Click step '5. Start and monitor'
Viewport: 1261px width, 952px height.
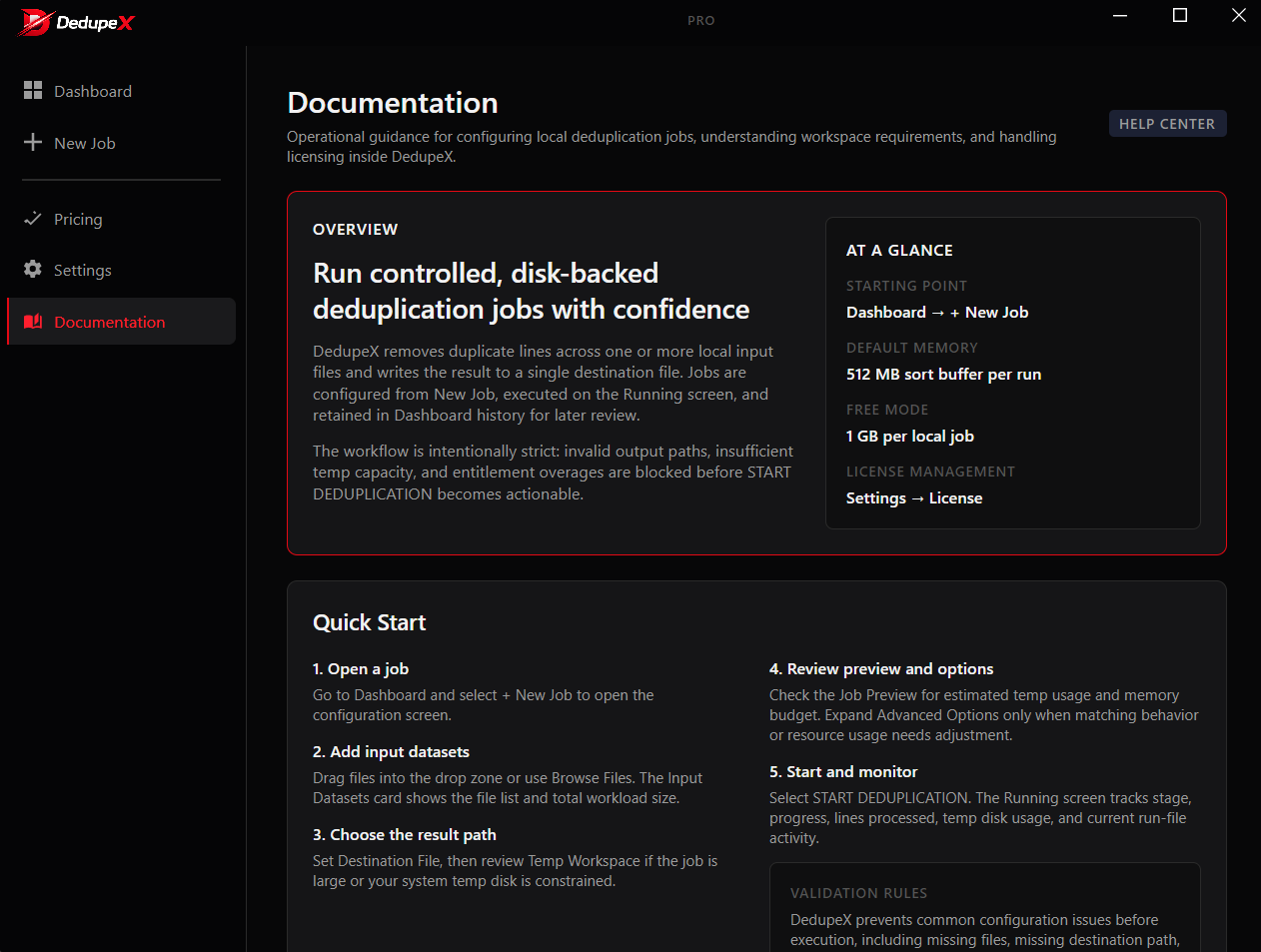click(843, 772)
